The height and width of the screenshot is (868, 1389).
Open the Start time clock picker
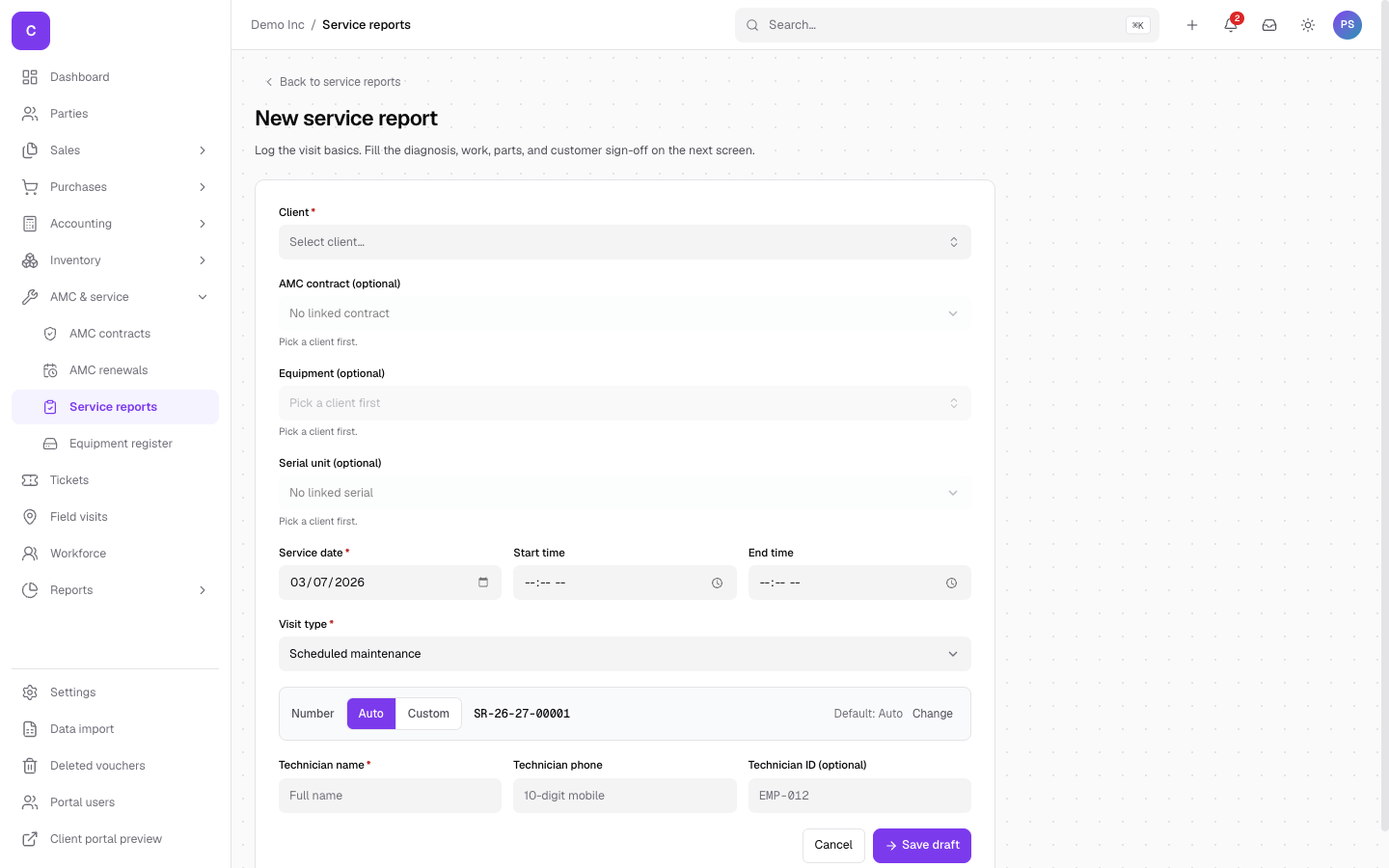pyautogui.click(x=717, y=583)
